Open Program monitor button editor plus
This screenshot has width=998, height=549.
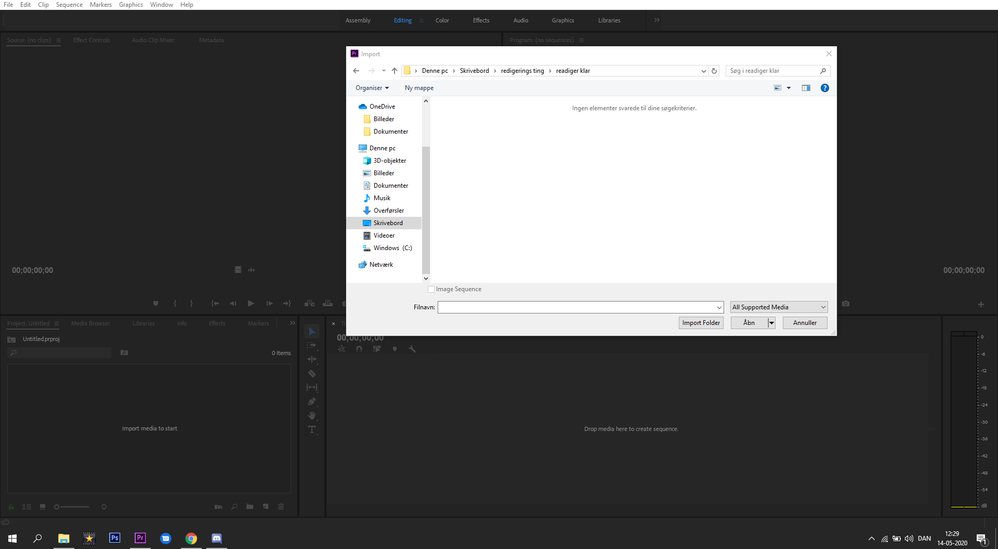981,305
